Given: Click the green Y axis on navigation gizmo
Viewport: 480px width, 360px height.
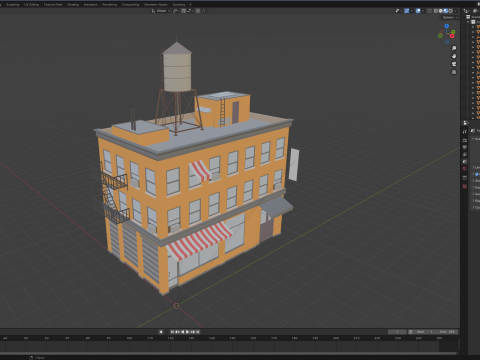Looking at the screenshot, I should point(453,32).
